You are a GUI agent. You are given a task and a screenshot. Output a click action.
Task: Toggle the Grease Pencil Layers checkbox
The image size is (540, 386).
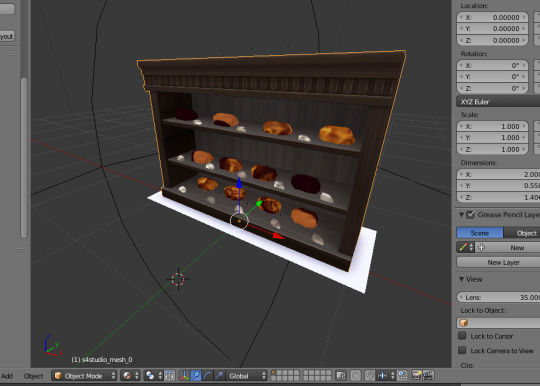point(470,215)
